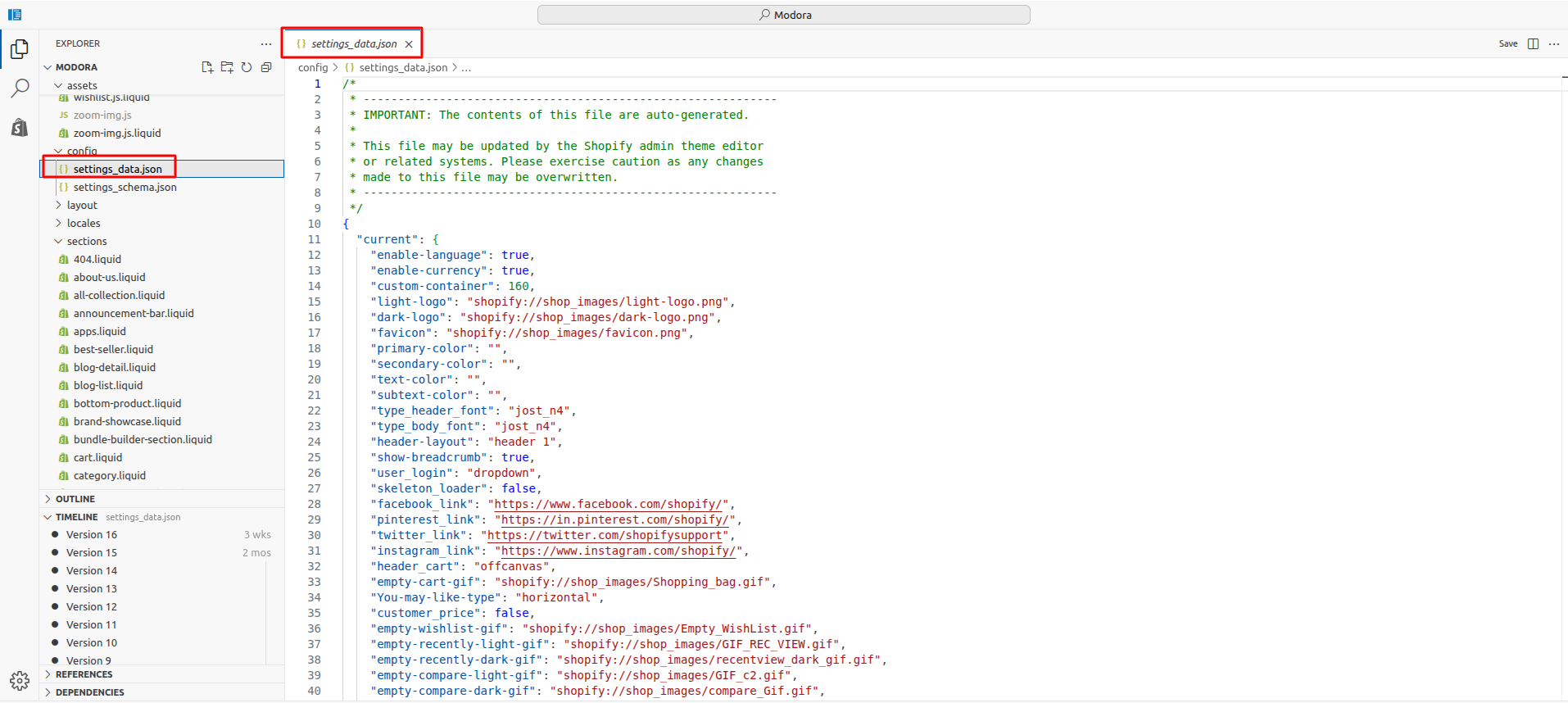
Task: Select Version 16 in timeline
Action: (161, 534)
